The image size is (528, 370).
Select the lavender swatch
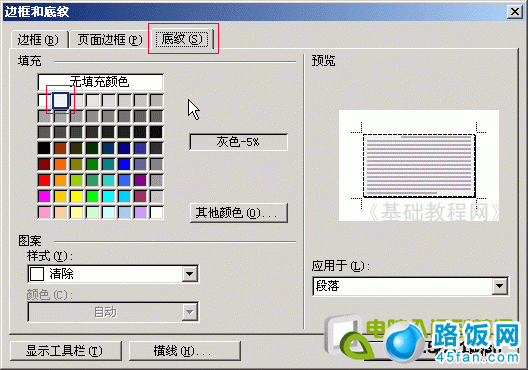(140, 213)
